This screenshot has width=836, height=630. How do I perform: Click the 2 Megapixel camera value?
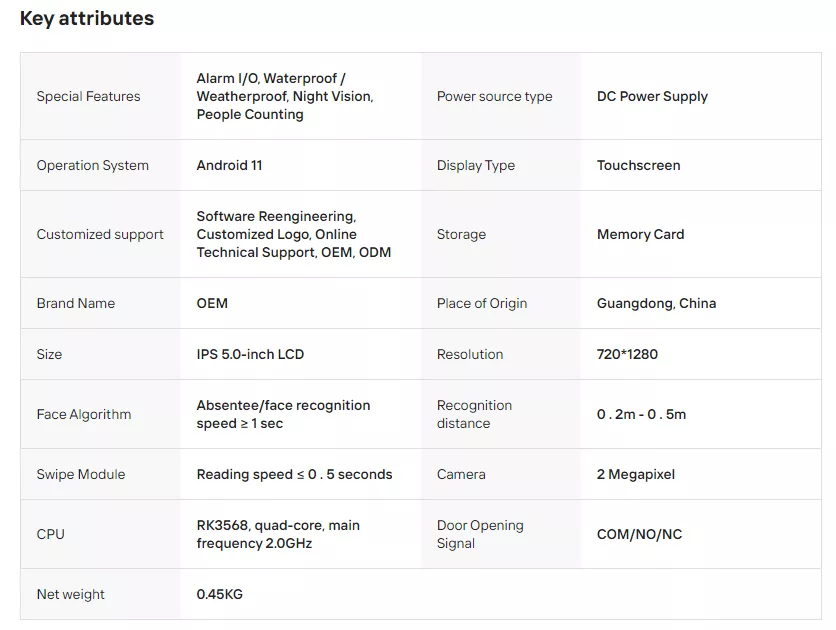pyautogui.click(x=636, y=474)
